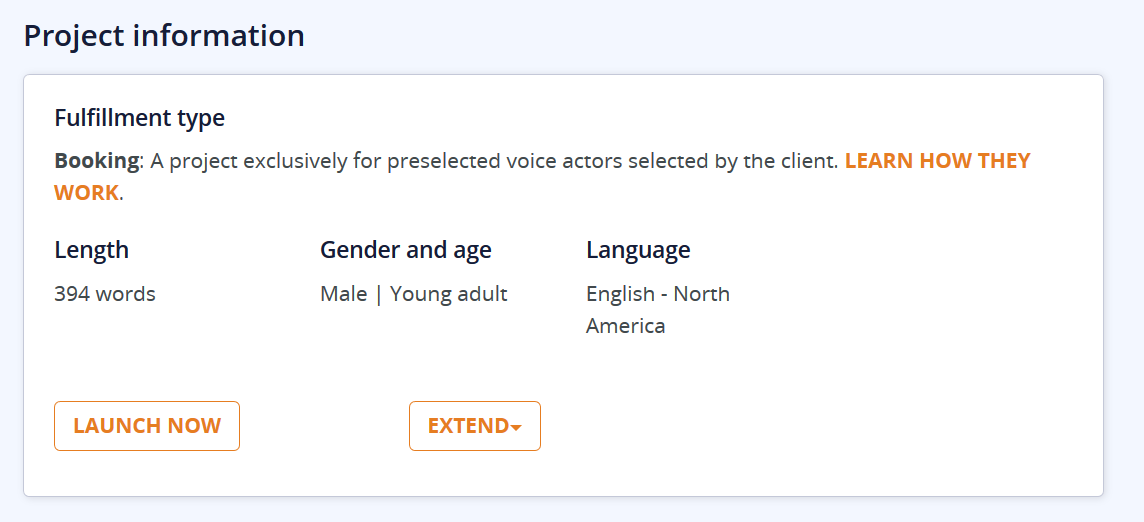The image size is (1144, 522).
Task: Click the Project information heading
Action: [x=164, y=36]
